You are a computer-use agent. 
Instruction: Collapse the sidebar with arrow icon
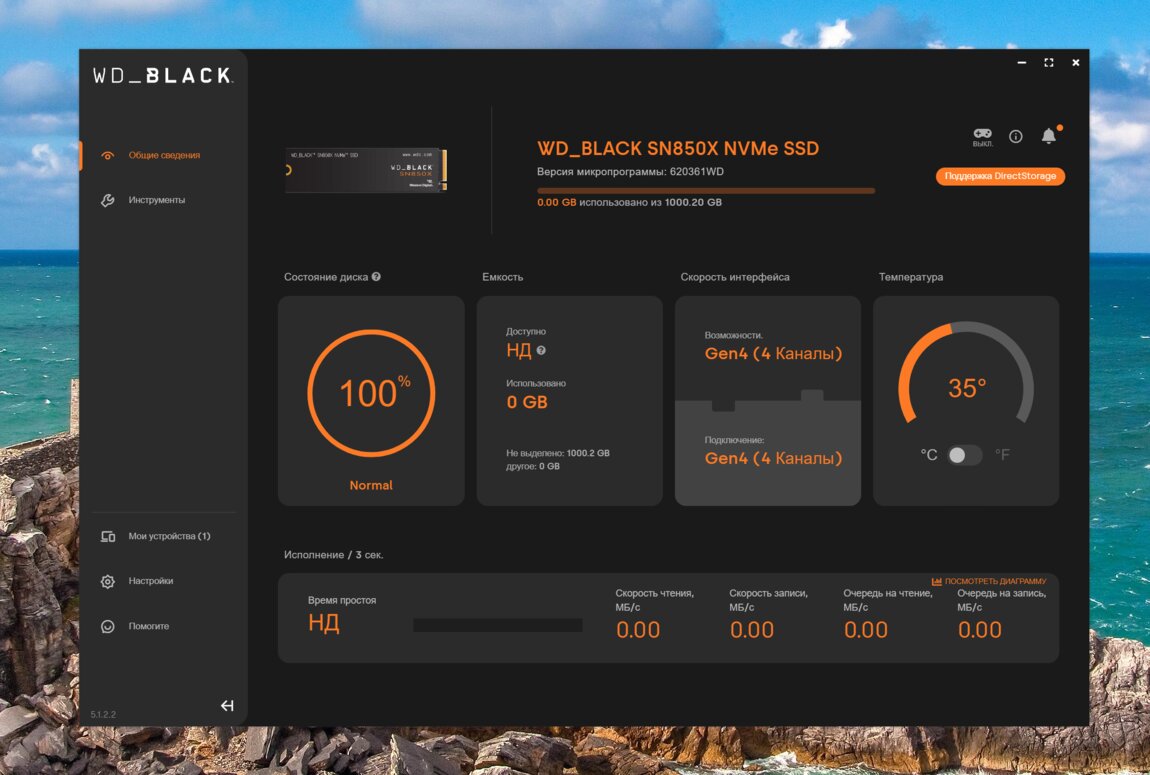pyautogui.click(x=227, y=706)
